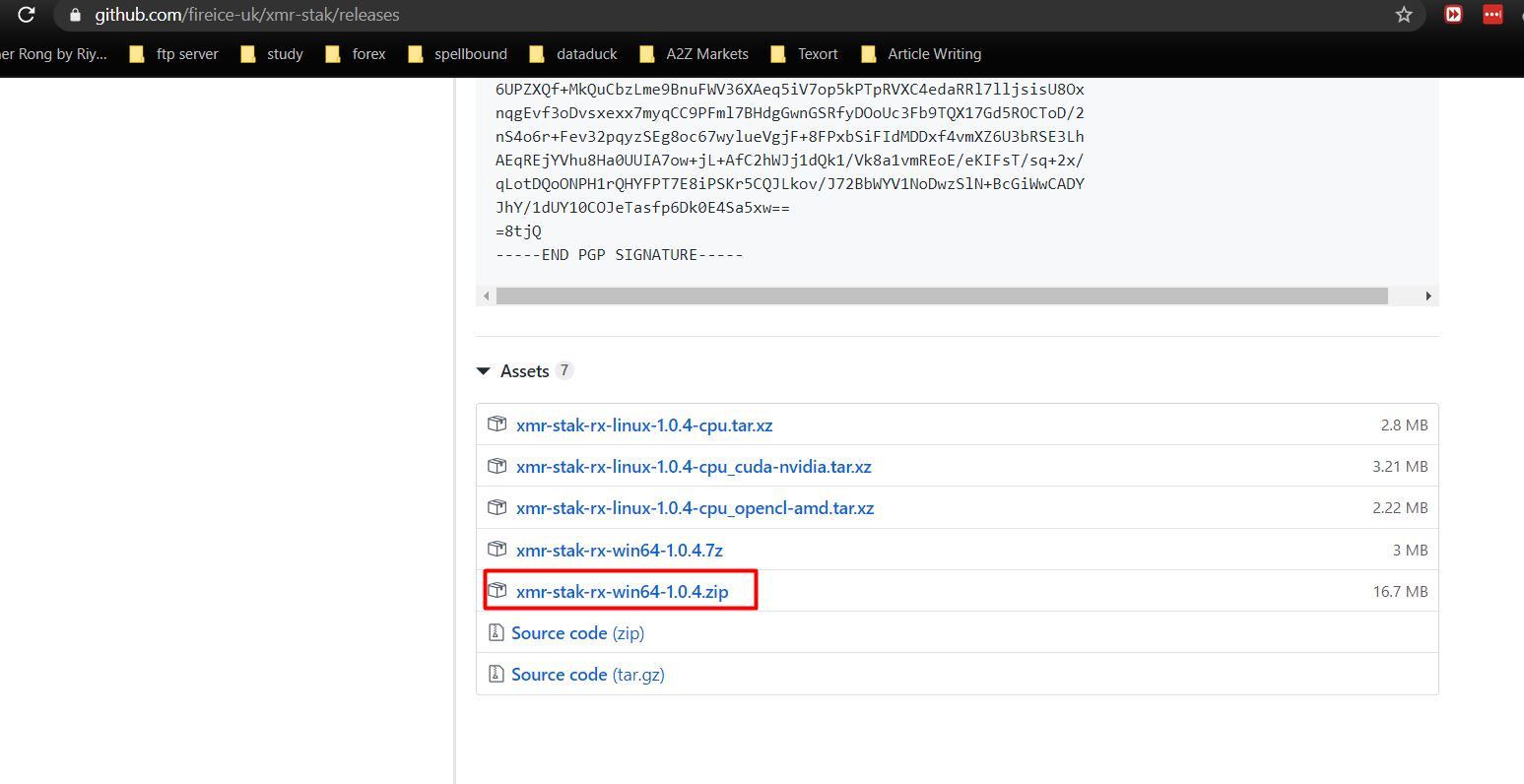Screen dimensions: 1524x784
Task: Open the red double-arrow extension icon
Action: point(1453,14)
